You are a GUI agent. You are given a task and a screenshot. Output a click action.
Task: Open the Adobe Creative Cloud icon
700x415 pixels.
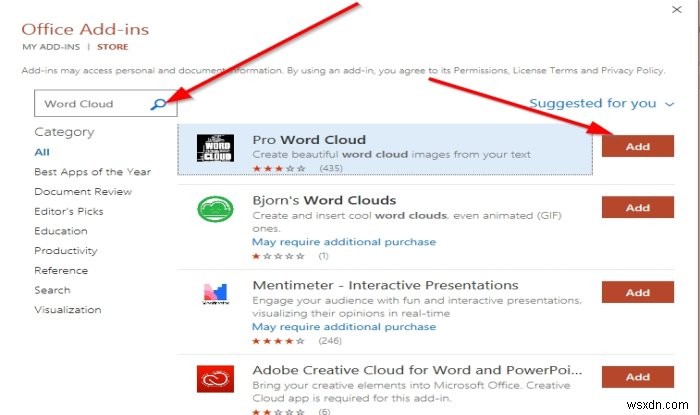point(215,379)
